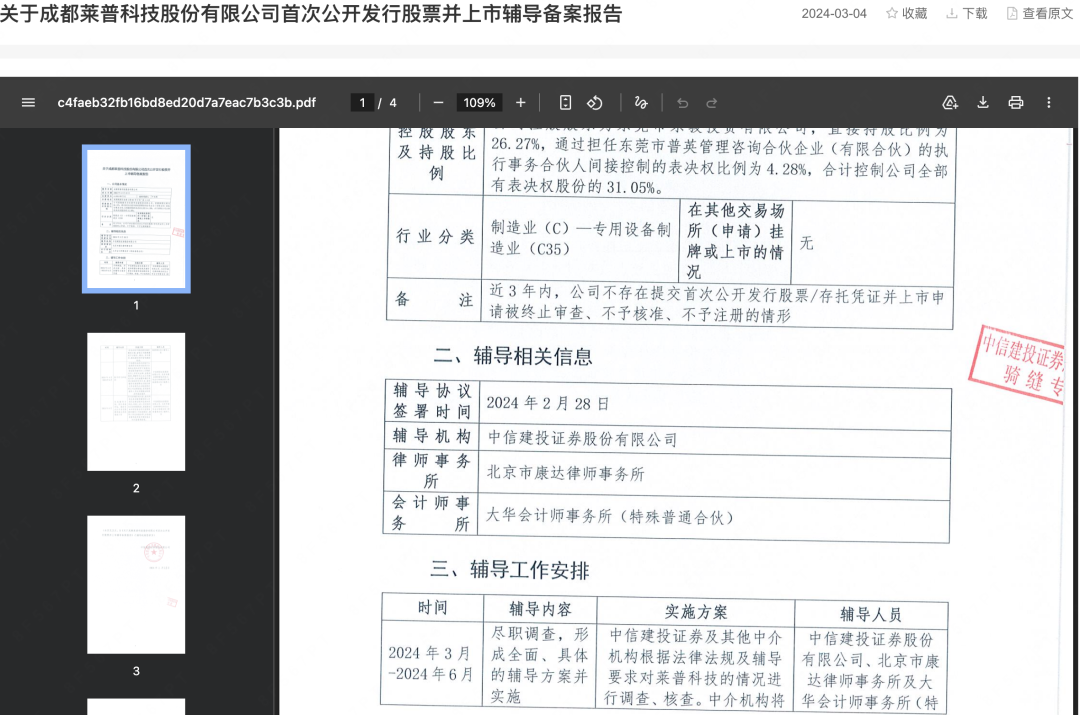The height and width of the screenshot is (715, 1080).
Task: Download the PDF from the viewer toolbar
Action: 983,103
